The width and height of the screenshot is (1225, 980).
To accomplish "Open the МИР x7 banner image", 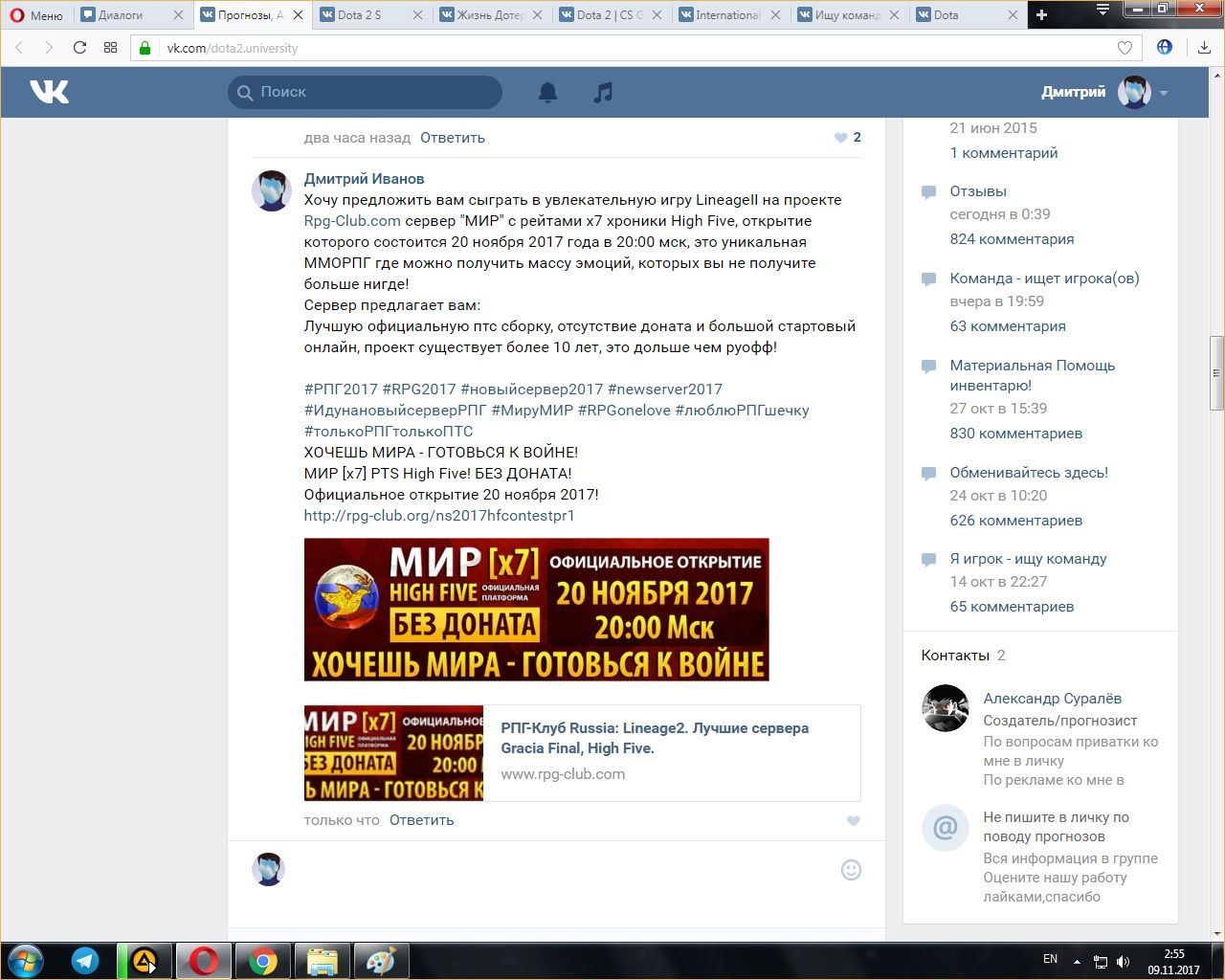I will point(536,610).
